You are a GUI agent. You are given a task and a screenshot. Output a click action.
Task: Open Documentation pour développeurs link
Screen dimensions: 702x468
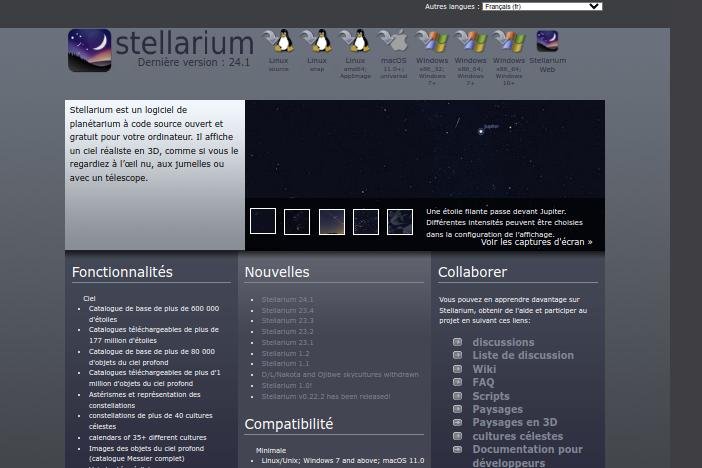coord(527,456)
